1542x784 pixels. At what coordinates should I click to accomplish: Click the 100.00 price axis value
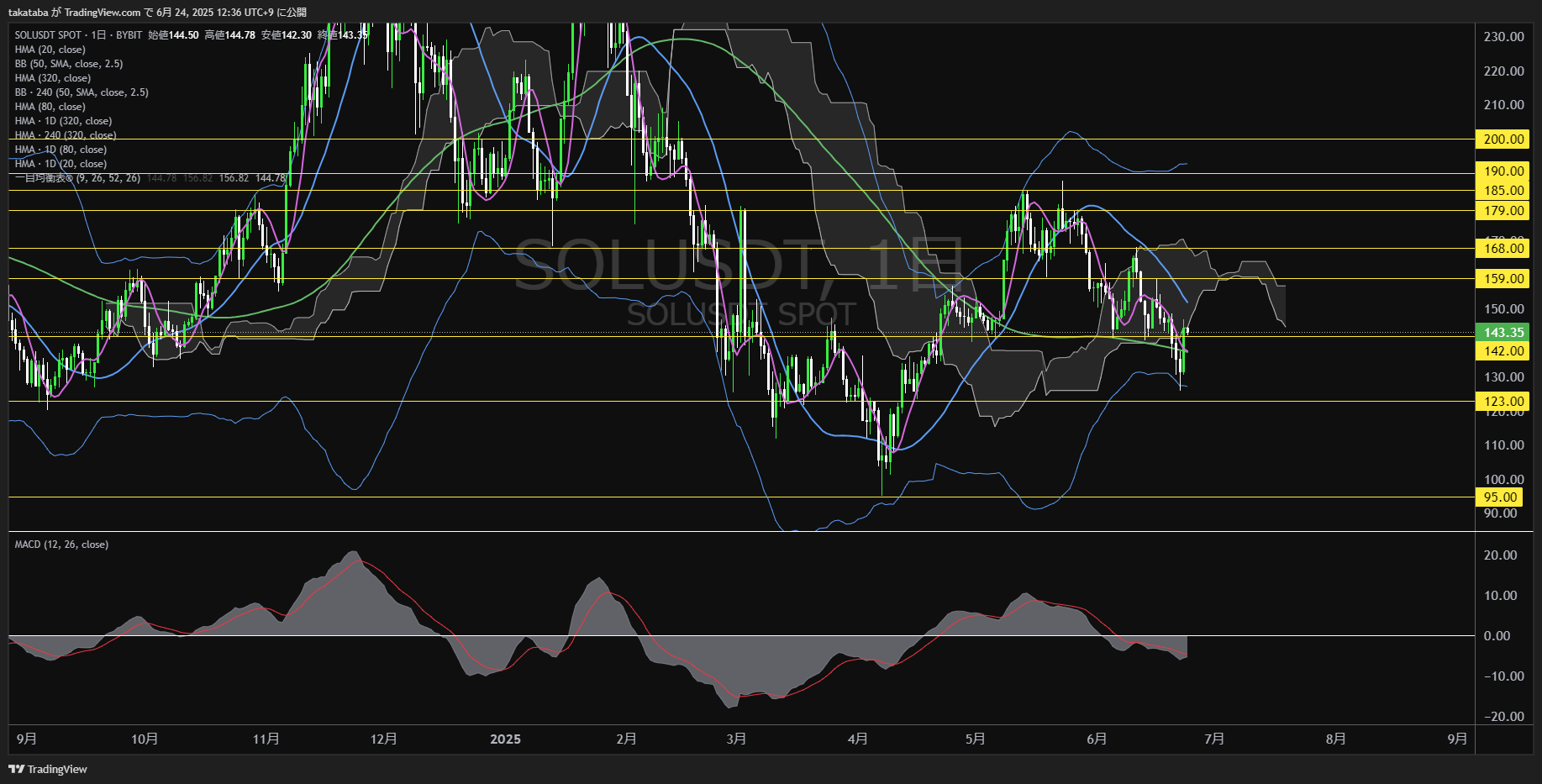tap(1504, 480)
